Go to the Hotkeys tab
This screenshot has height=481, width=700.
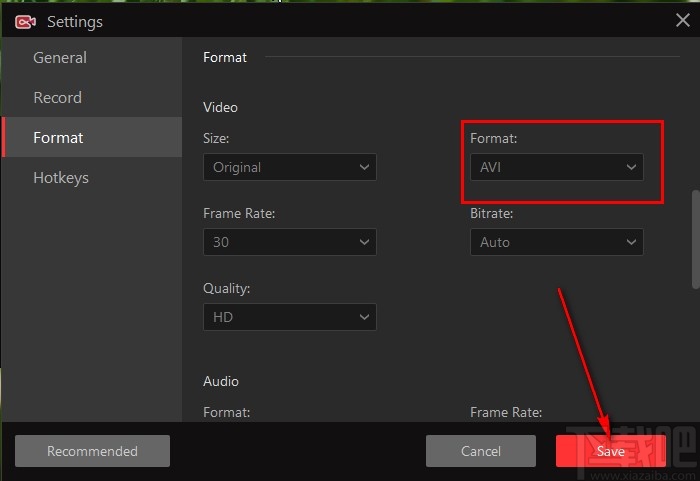[61, 178]
